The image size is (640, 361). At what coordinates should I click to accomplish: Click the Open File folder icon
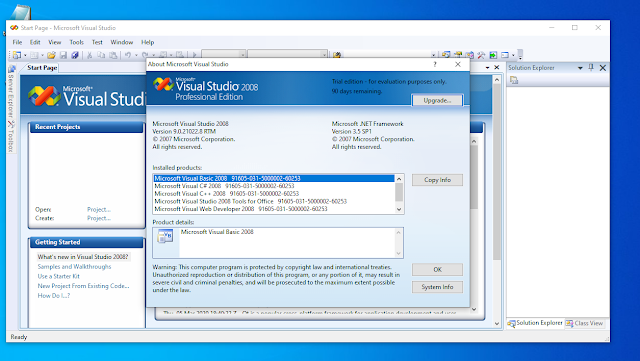[x=51, y=55]
